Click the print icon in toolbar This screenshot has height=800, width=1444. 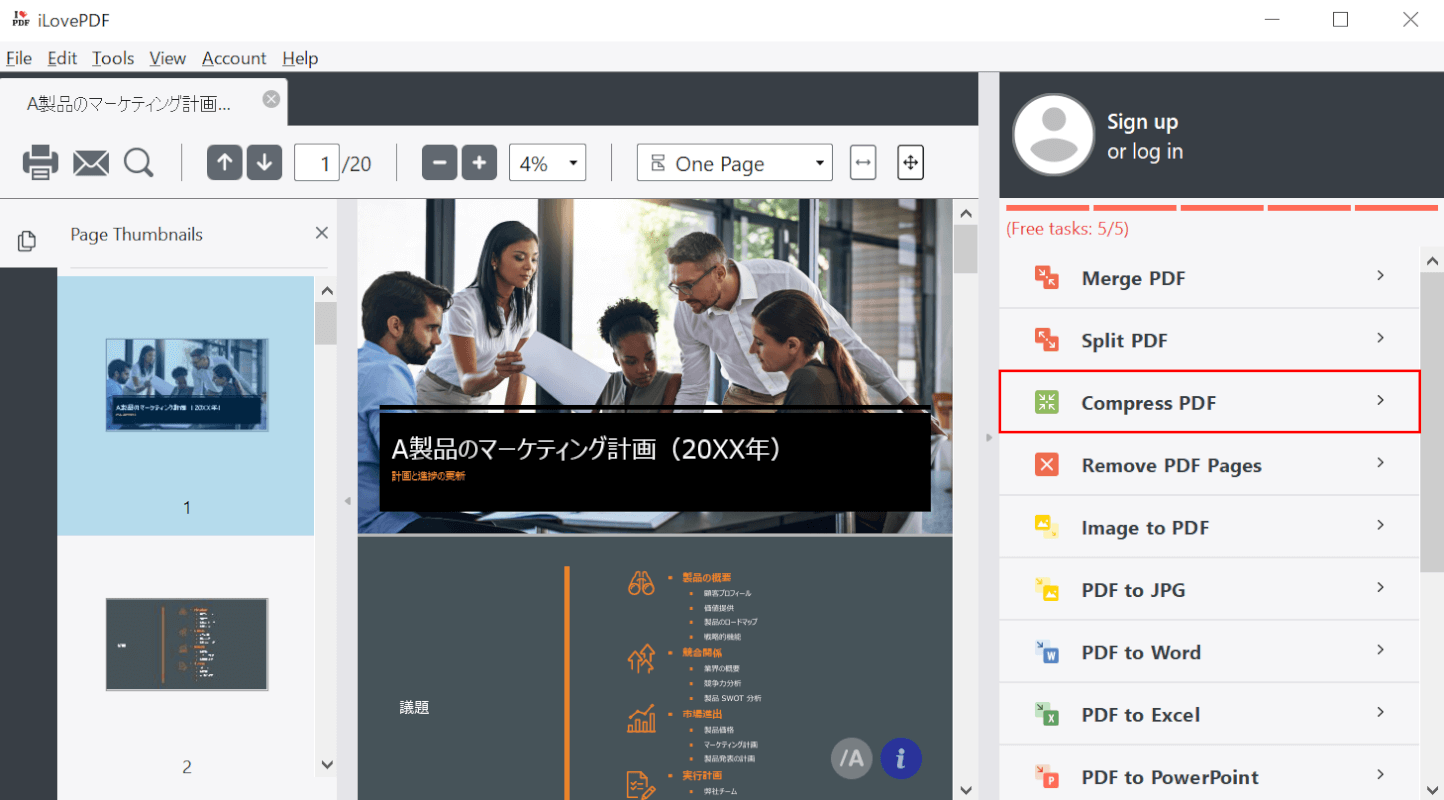point(40,163)
